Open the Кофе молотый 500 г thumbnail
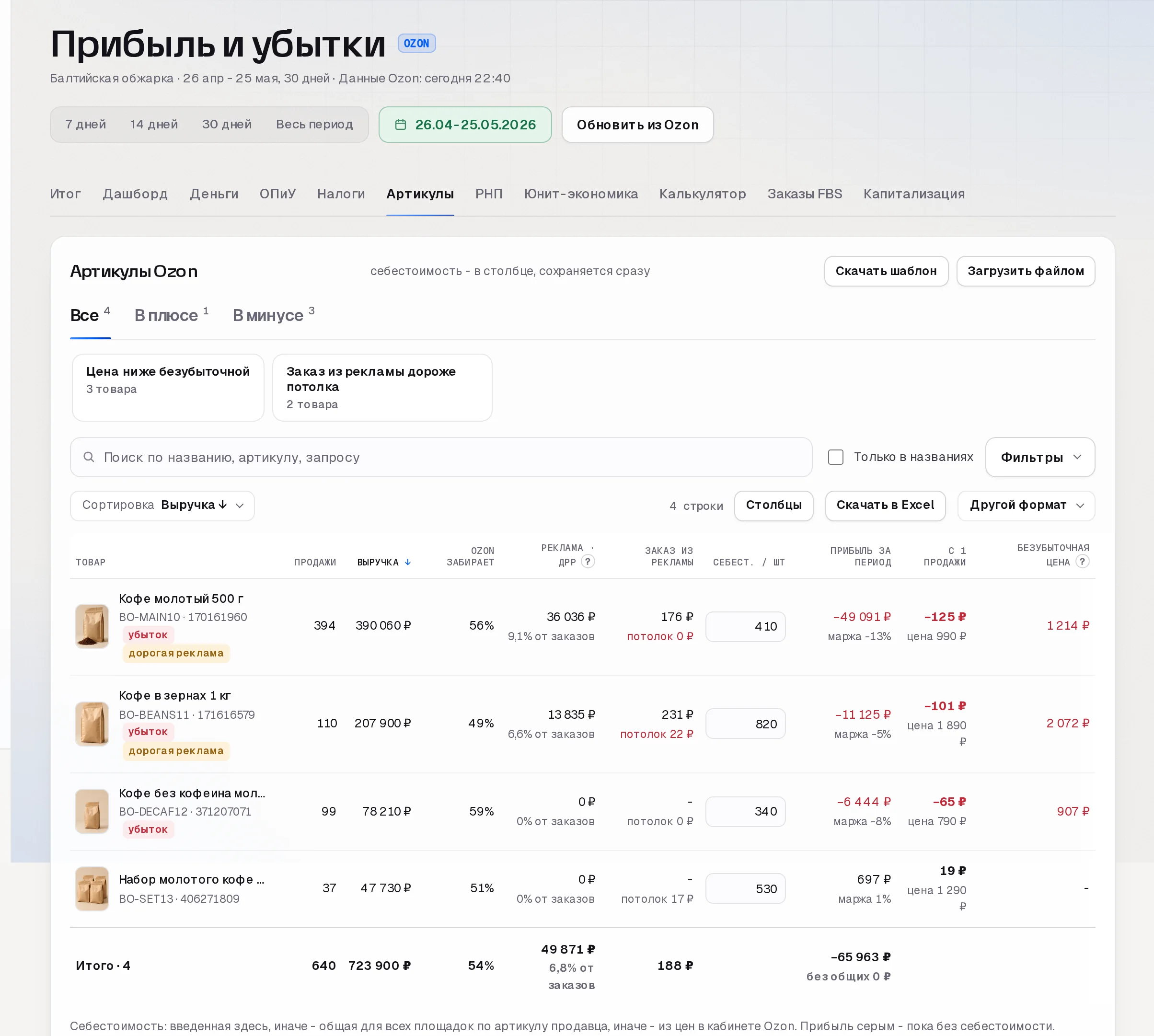The image size is (1154, 1036). pyautogui.click(x=92, y=626)
